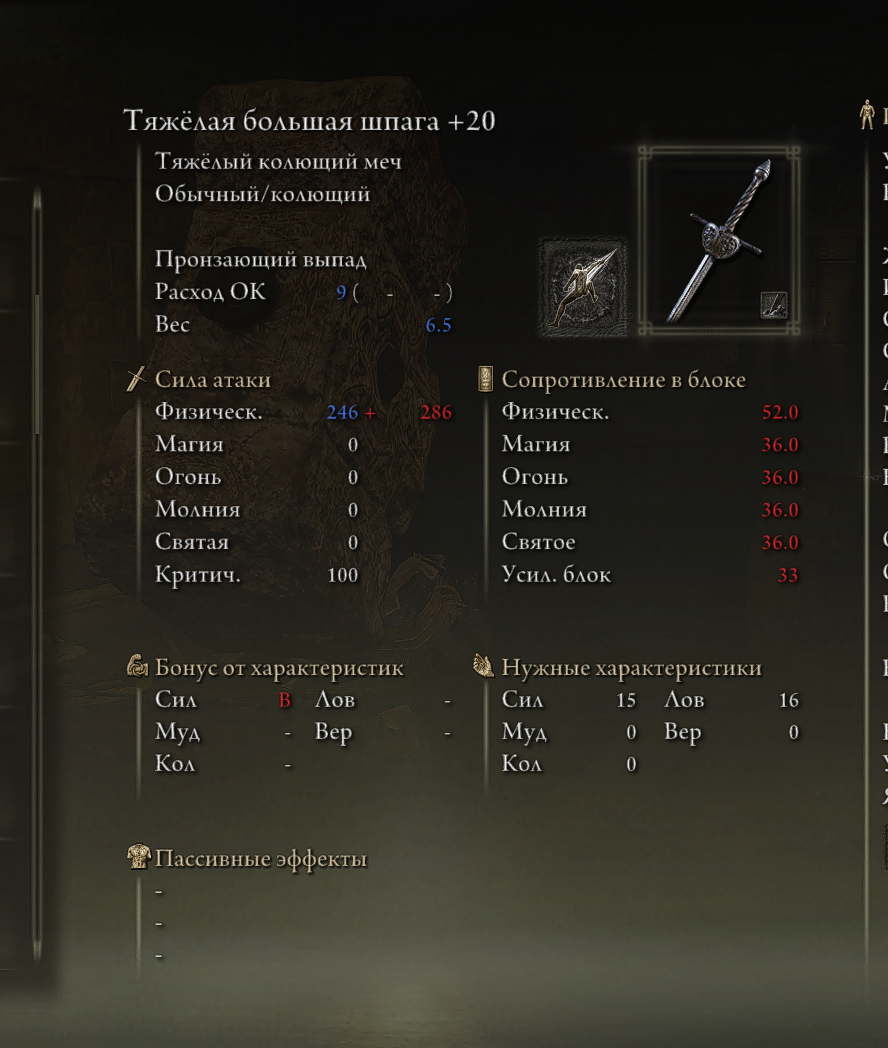The width and height of the screenshot is (888, 1048).
Task: Click the Сил scaling grade B
Action: 285,700
